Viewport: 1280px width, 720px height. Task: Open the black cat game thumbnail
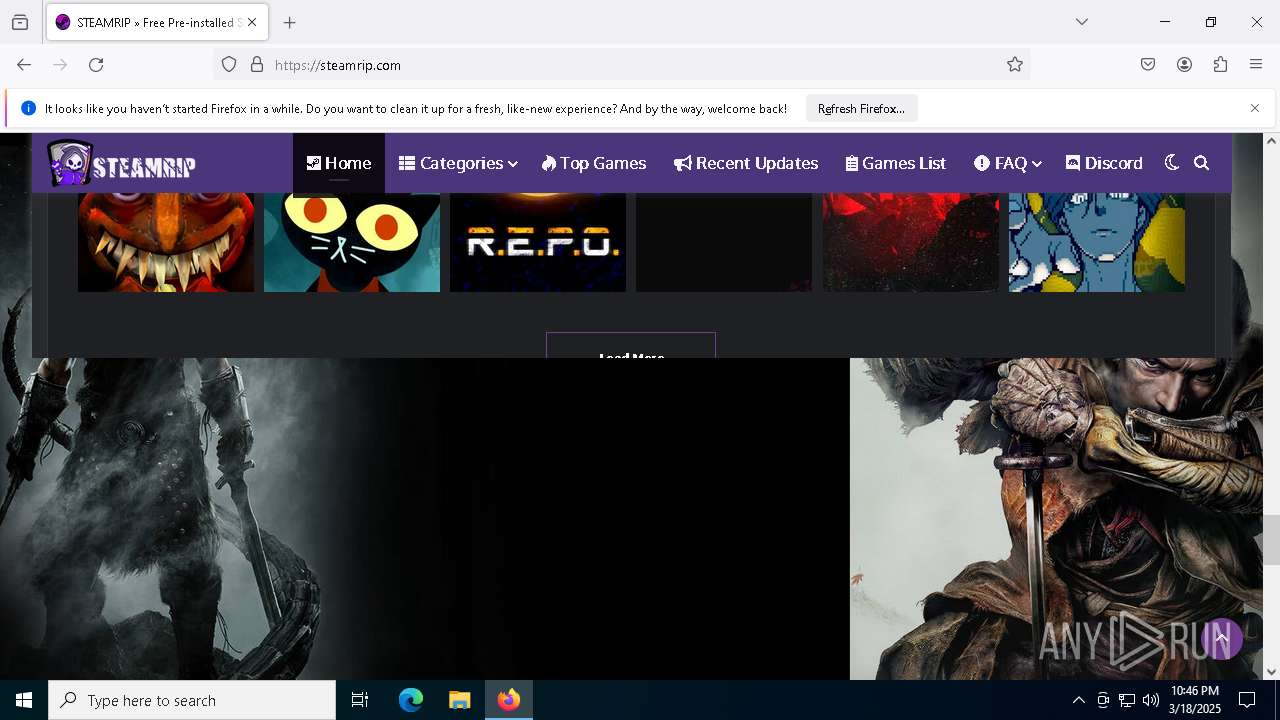(352, 243)
